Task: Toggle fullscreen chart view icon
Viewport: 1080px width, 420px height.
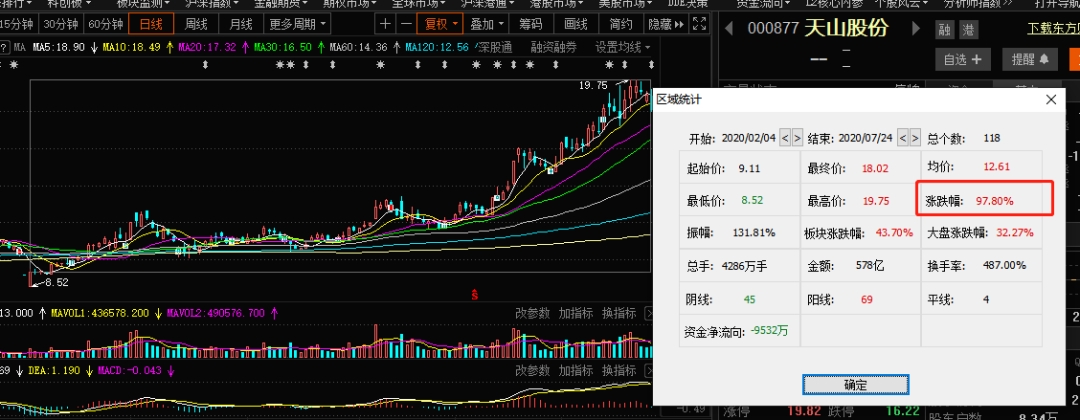Action: click(699, 24)
